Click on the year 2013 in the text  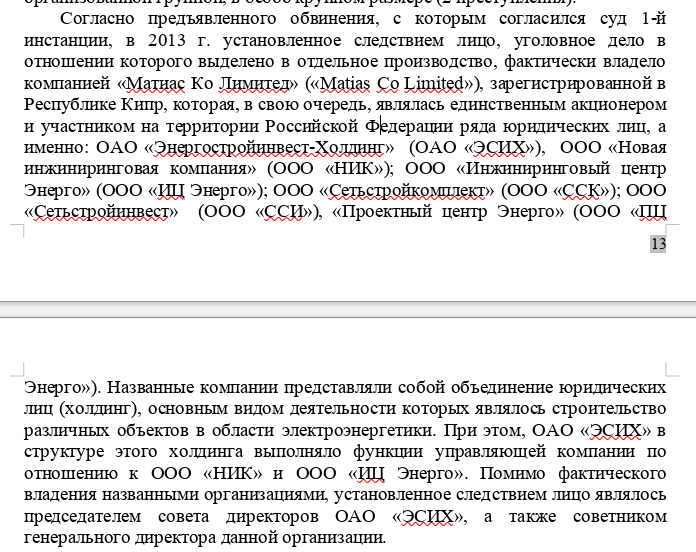tap(167, 40)
